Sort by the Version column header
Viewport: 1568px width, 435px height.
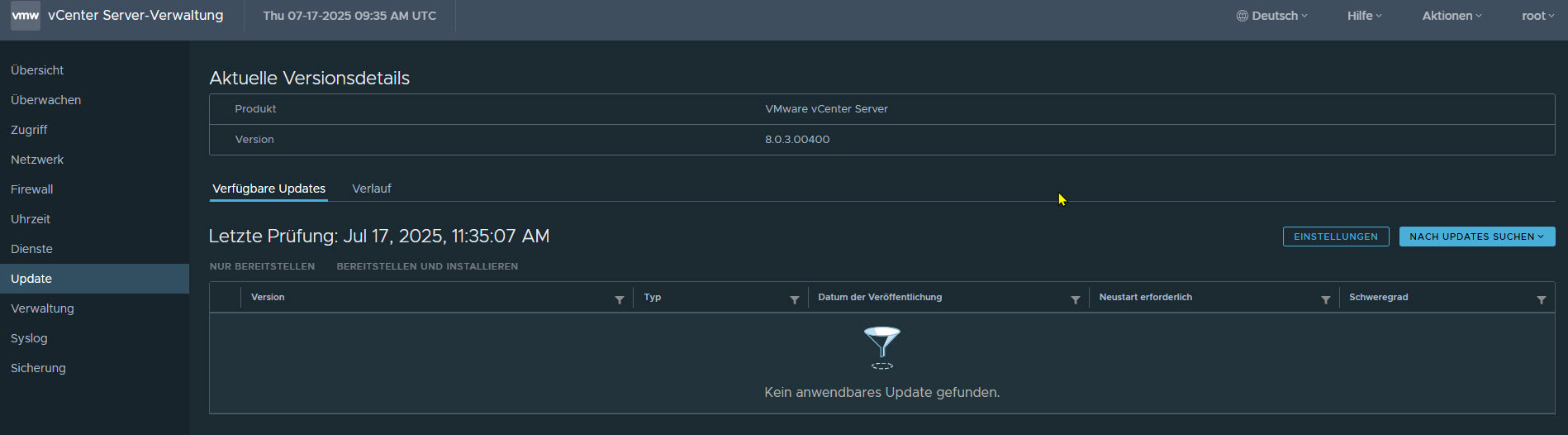click(x=268, y=297)
